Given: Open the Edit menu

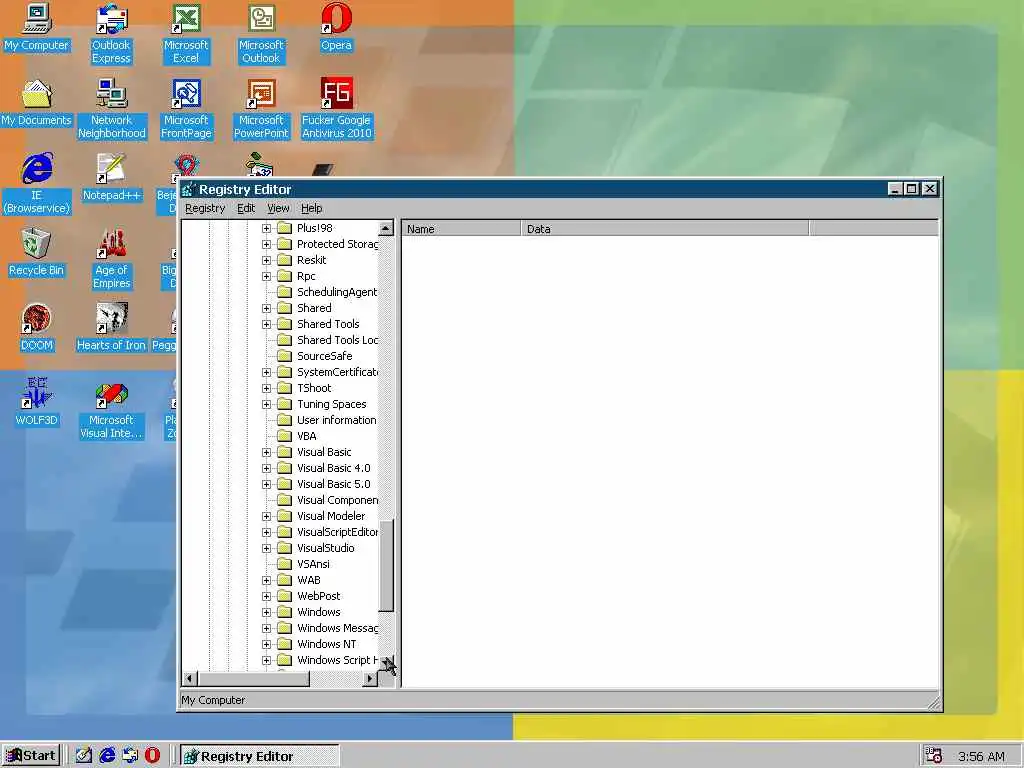Looking at the screenshot, I should pos(246,208).
